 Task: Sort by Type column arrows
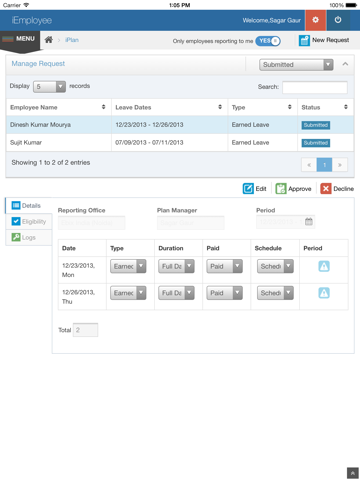(290, 107)
